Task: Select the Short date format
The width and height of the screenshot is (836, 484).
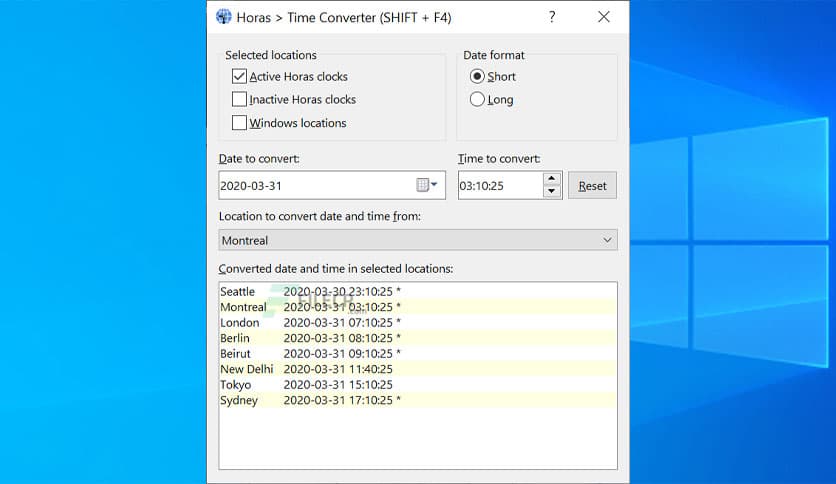Action: click(x=477, y=76)
